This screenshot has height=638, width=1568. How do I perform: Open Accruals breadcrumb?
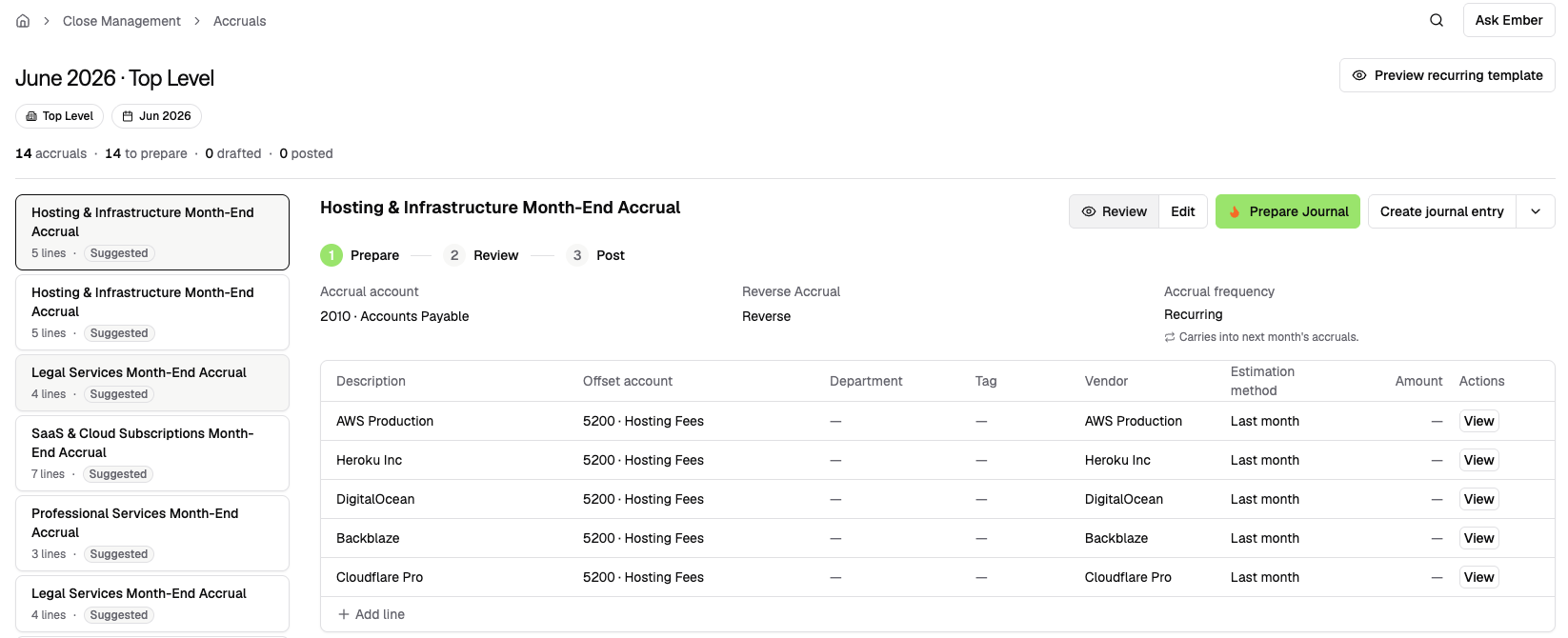tap(240, 21)
